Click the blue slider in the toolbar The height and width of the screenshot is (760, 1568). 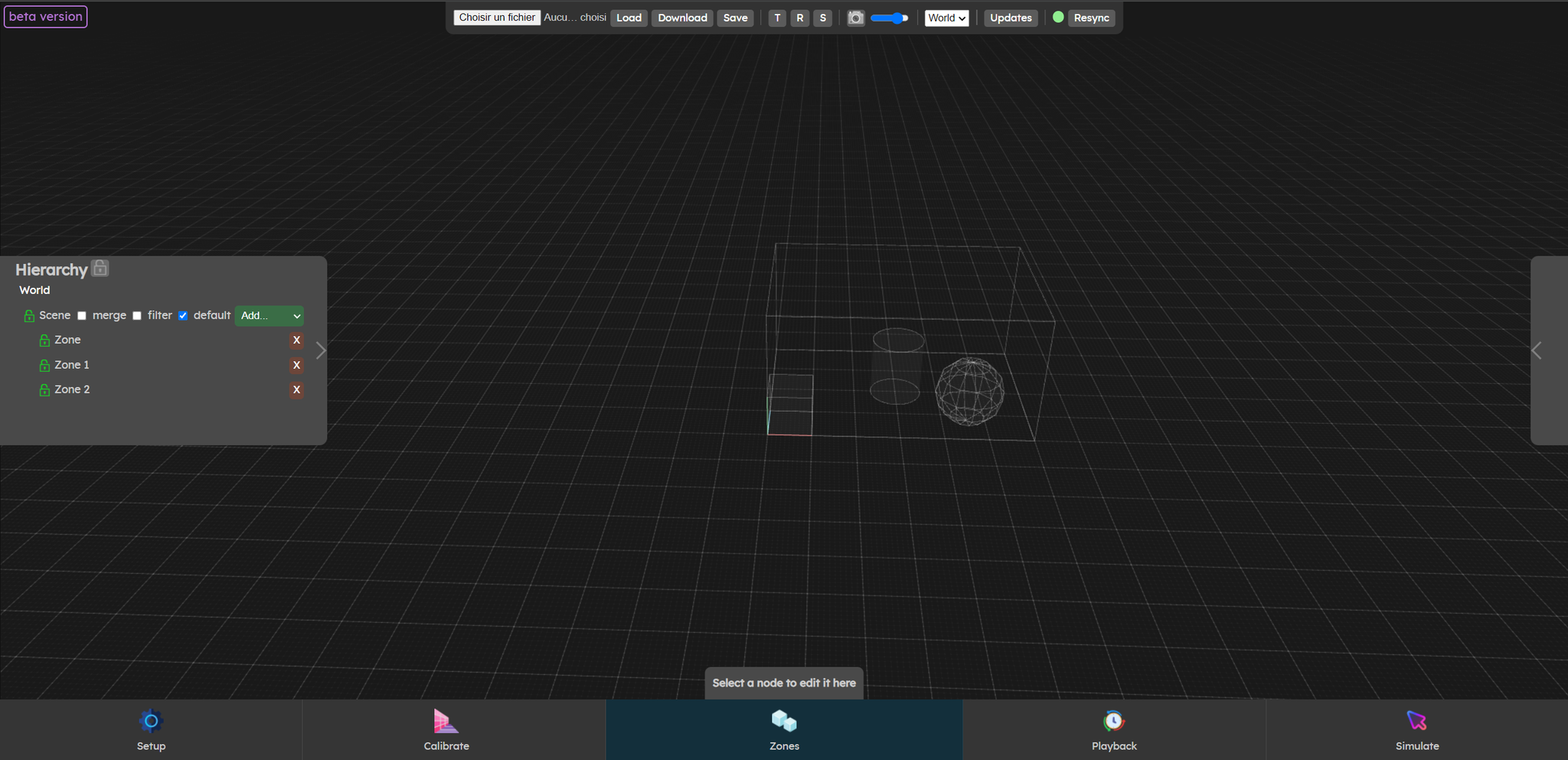pos(889,18)
